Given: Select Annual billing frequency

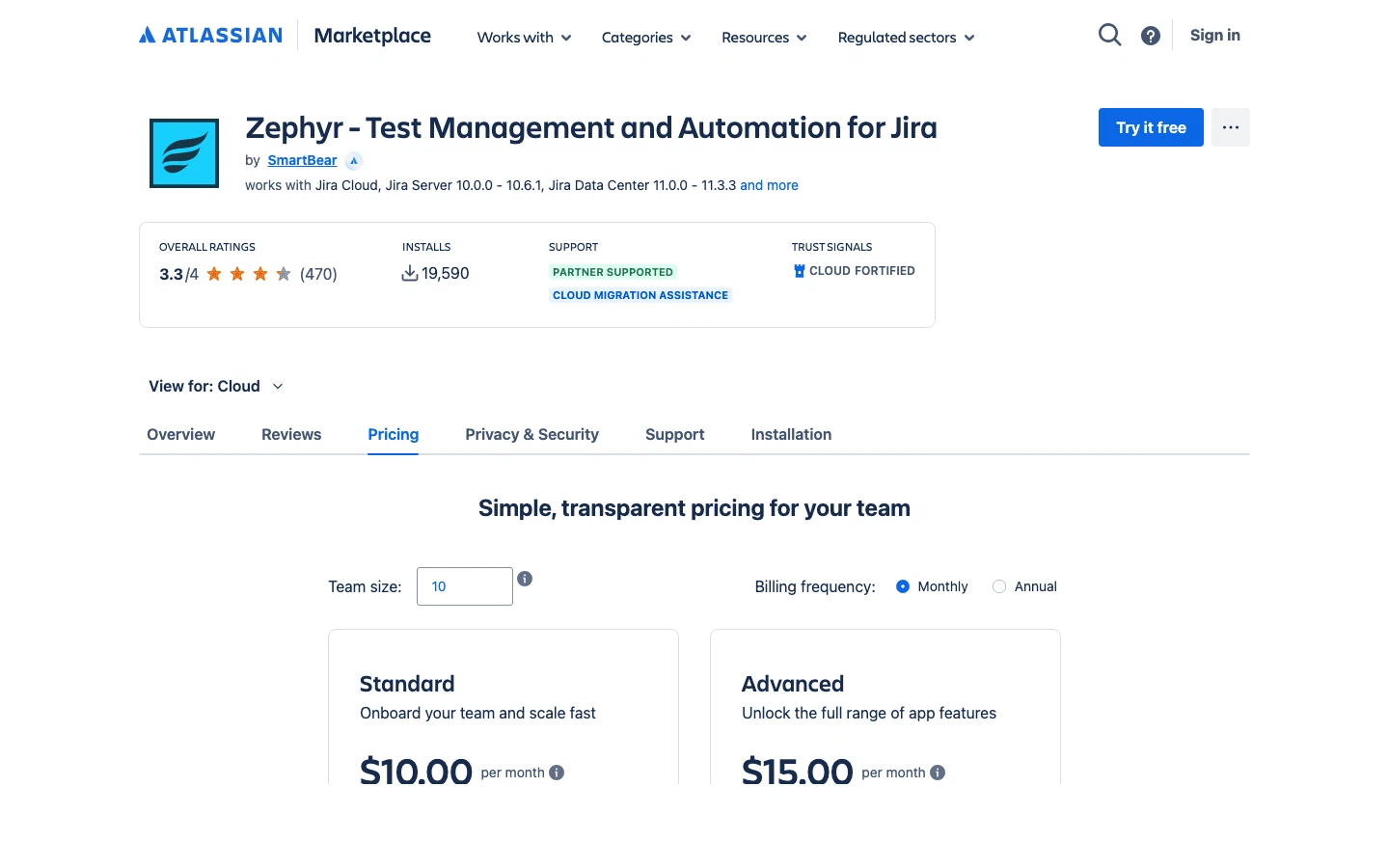Looking at the screenshot, I should [x=999, y=586].
